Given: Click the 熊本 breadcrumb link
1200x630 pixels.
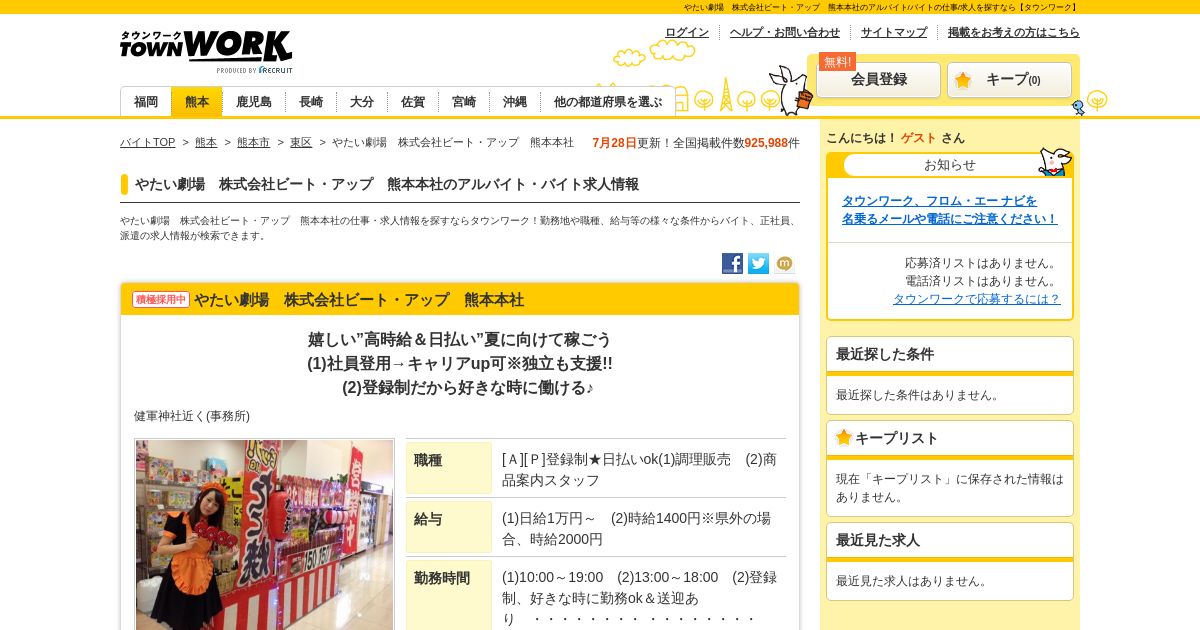Looking at the screenshot, I should click(x=206, y=143).
